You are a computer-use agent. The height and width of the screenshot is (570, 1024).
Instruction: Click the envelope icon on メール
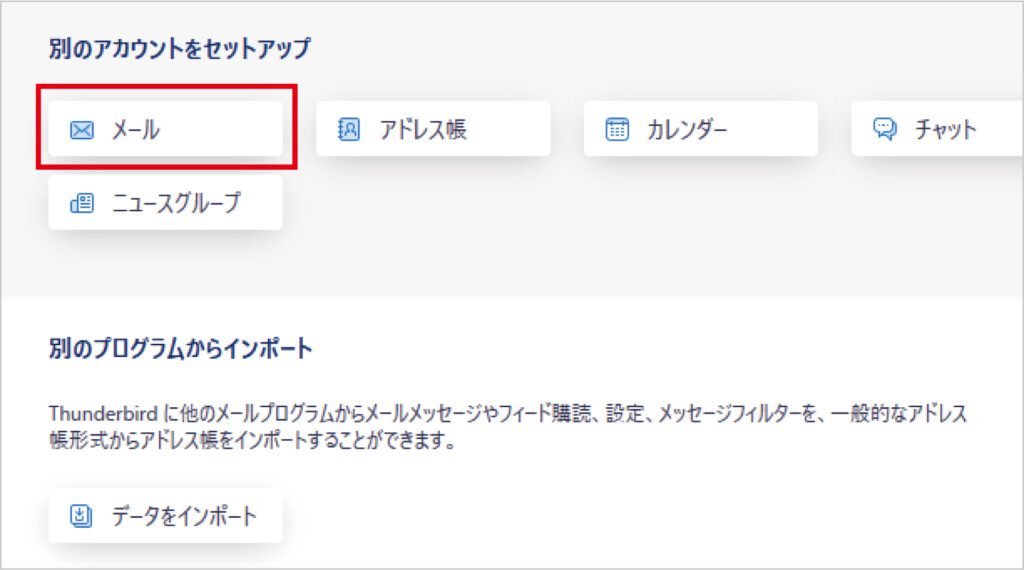(x=82, y=130)
